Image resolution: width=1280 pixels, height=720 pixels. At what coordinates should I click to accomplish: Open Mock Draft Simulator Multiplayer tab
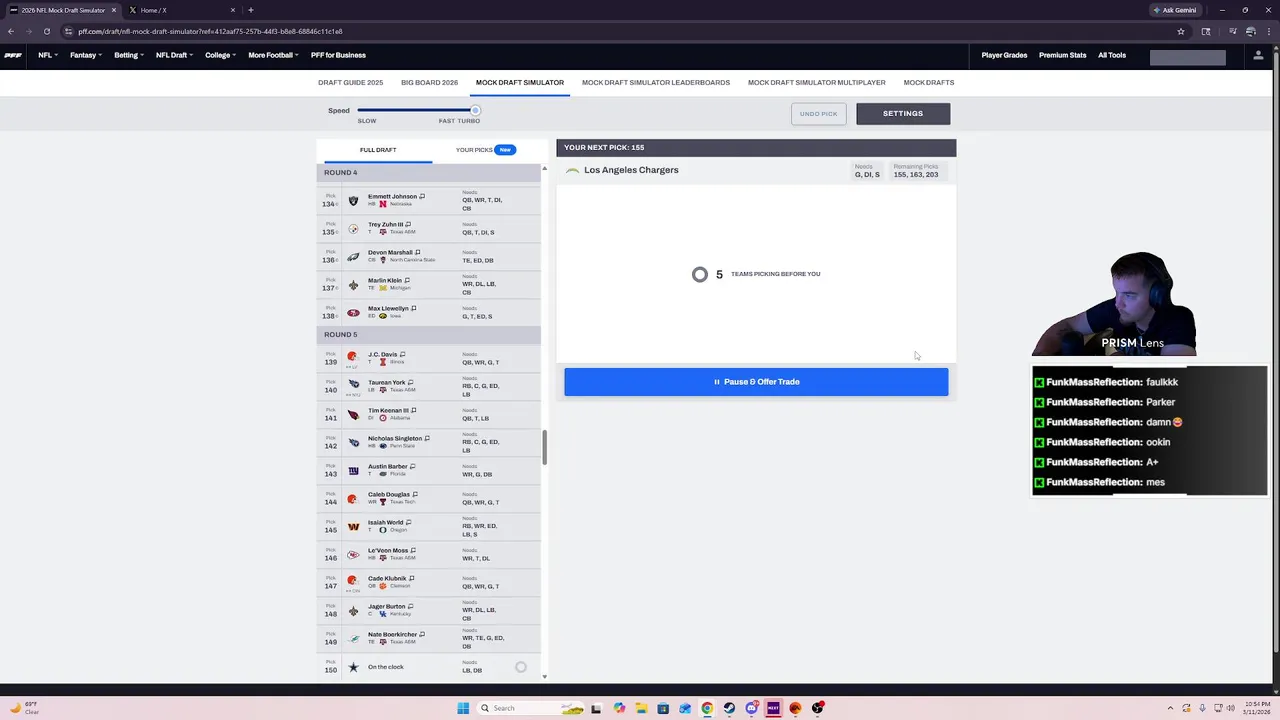(816, 82)
